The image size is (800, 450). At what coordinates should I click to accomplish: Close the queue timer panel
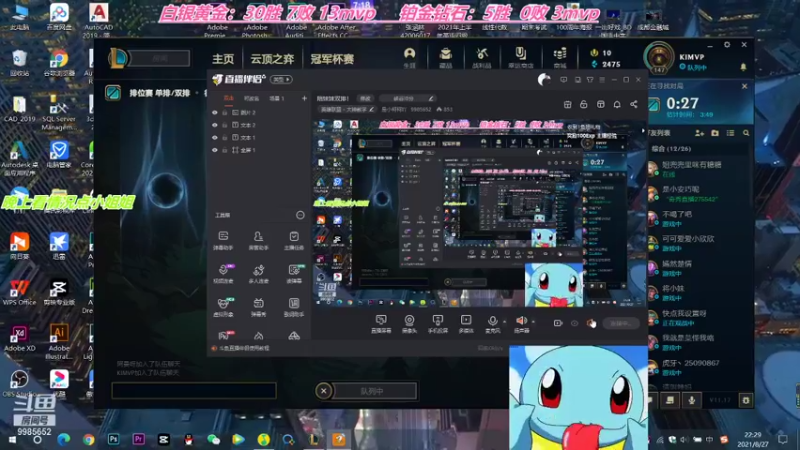744,86
